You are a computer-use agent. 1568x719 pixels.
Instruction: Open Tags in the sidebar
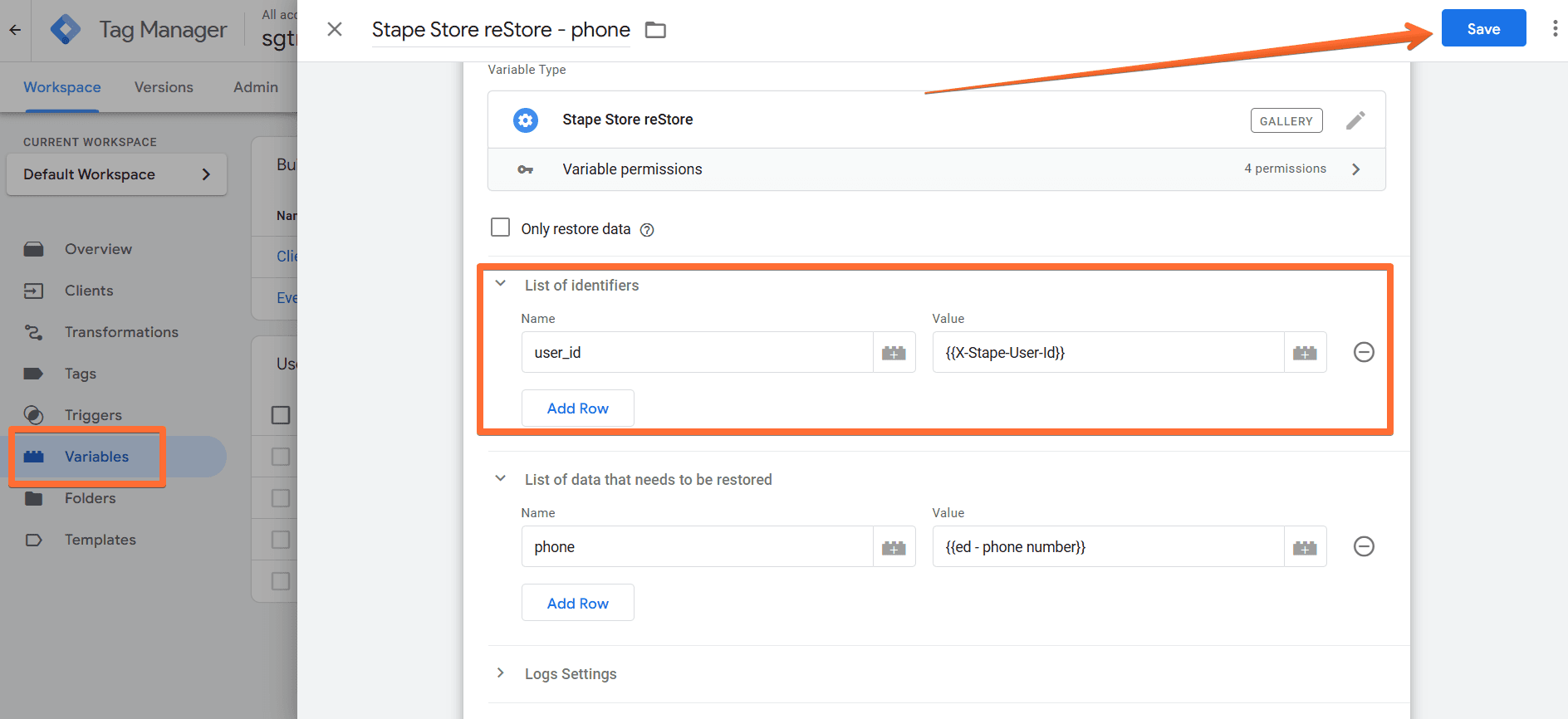[81, 374]
